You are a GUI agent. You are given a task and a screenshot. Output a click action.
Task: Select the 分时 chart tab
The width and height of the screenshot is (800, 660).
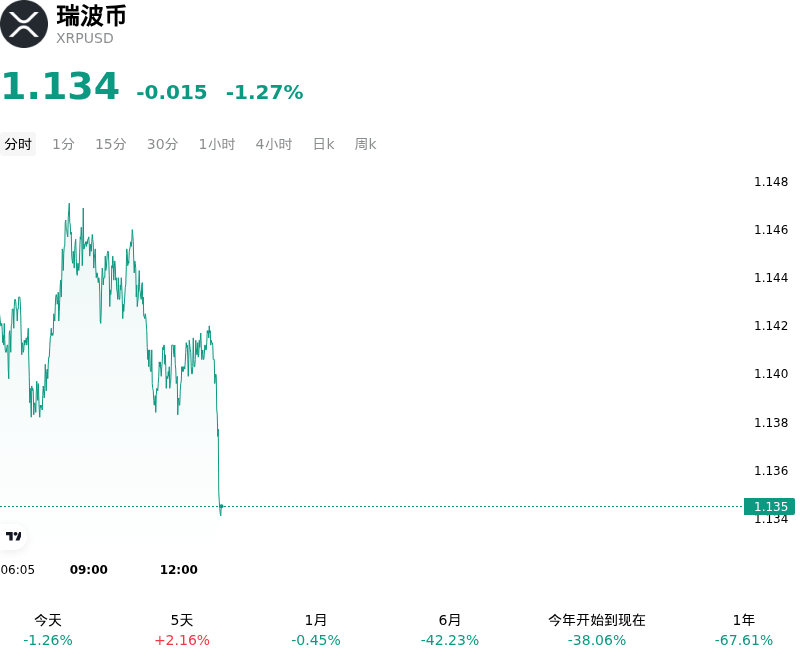tap(18, 144)
